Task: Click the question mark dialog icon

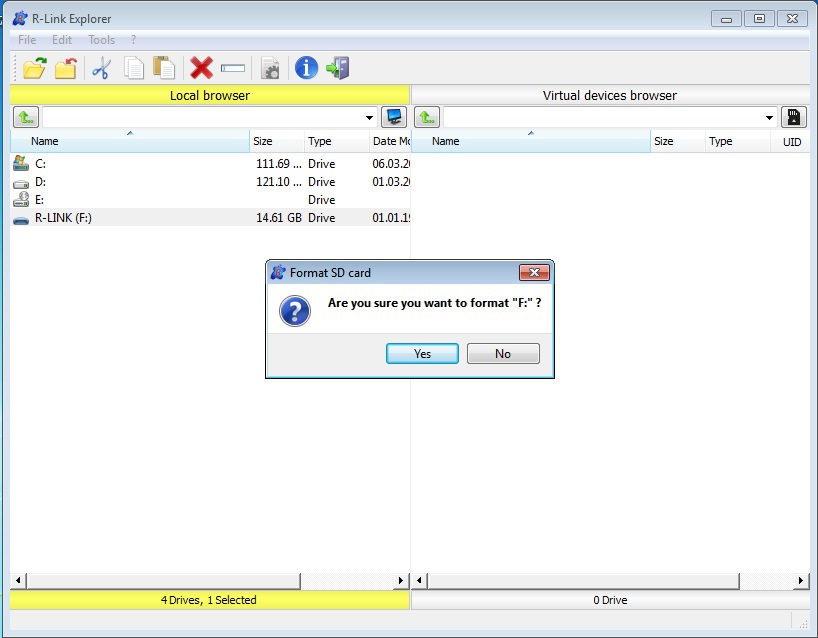Action: click(295, 311)
